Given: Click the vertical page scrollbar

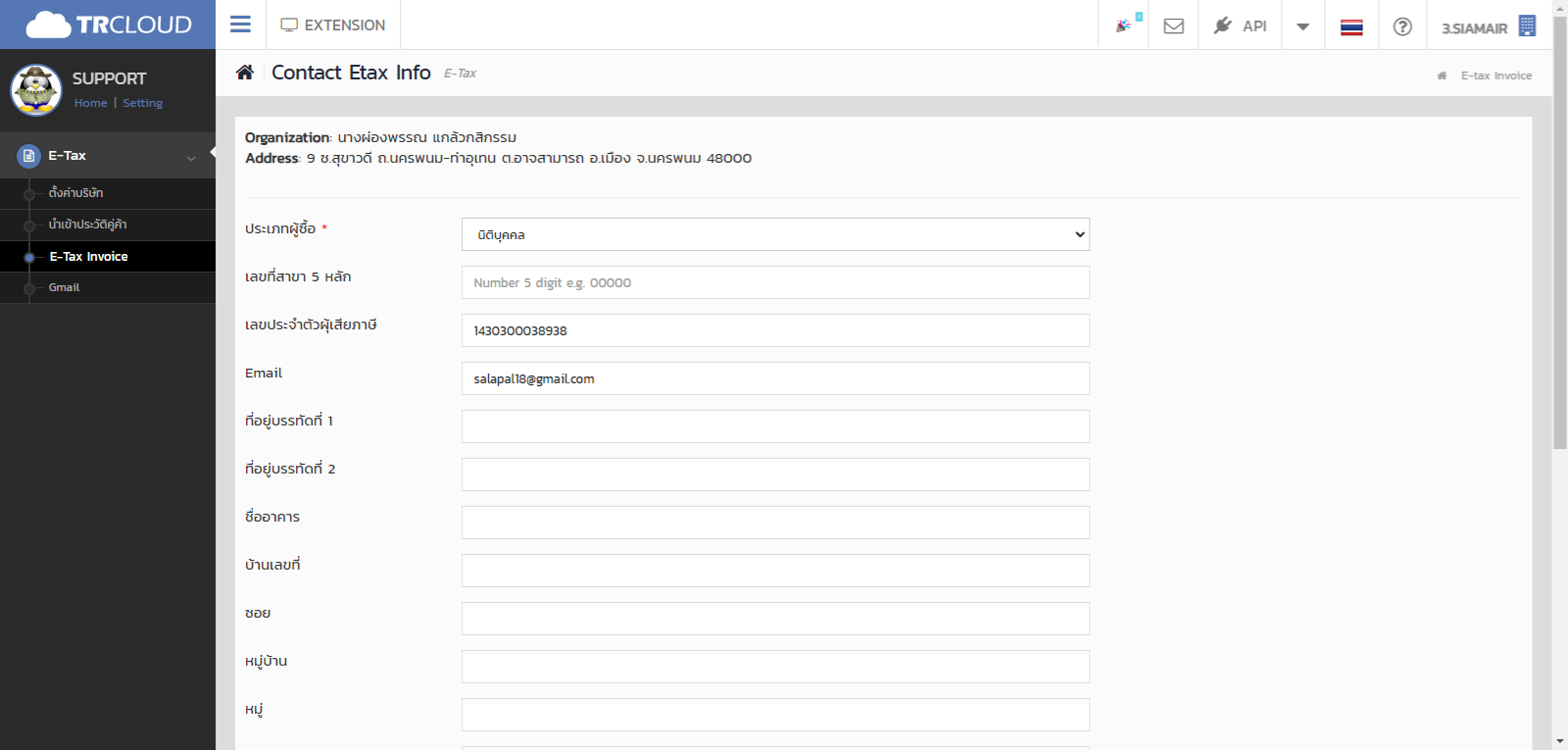Looking at the screenshot, I should 1560,232.
